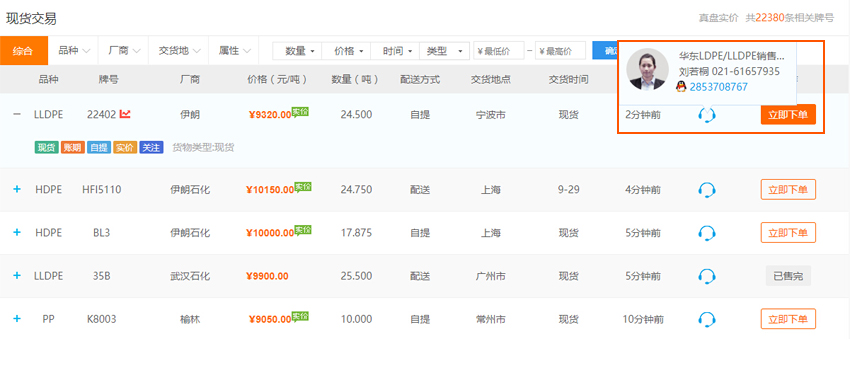
Task: Open the 属性 filter dropdown
Action: point(234,50)
